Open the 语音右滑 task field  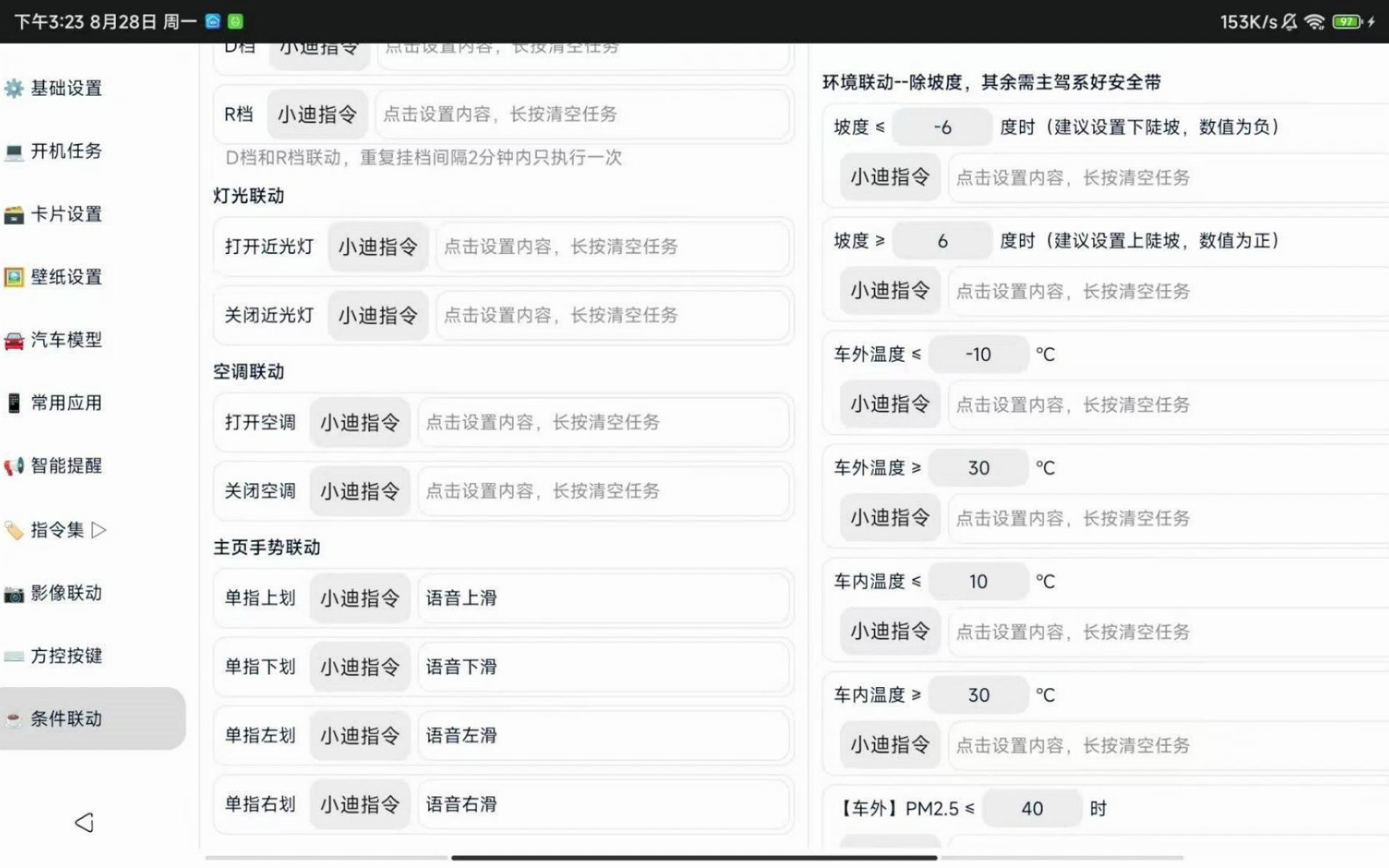pyautogui.click(x=604, y=805)
